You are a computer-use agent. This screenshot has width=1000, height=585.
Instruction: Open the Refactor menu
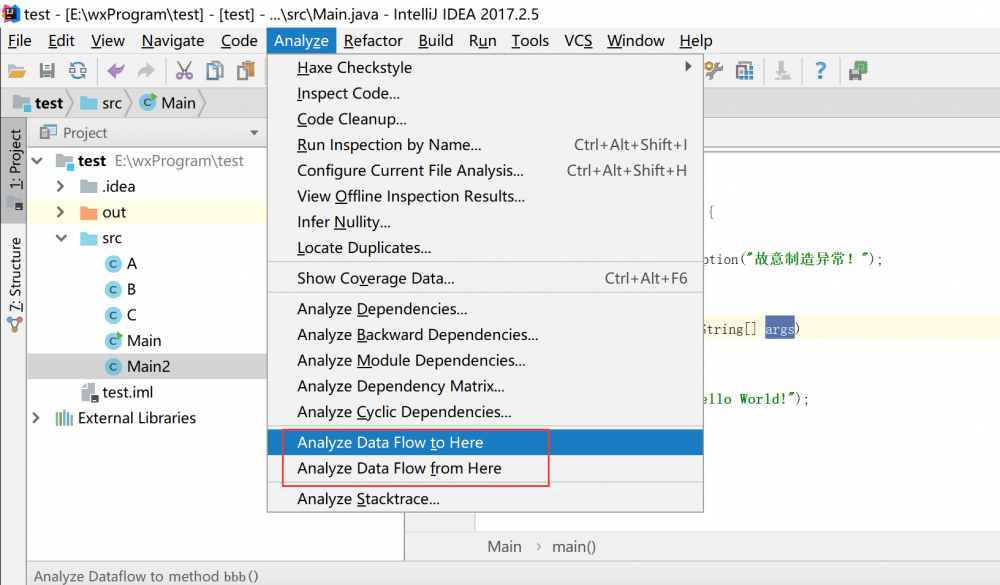[x=373, y=41]
